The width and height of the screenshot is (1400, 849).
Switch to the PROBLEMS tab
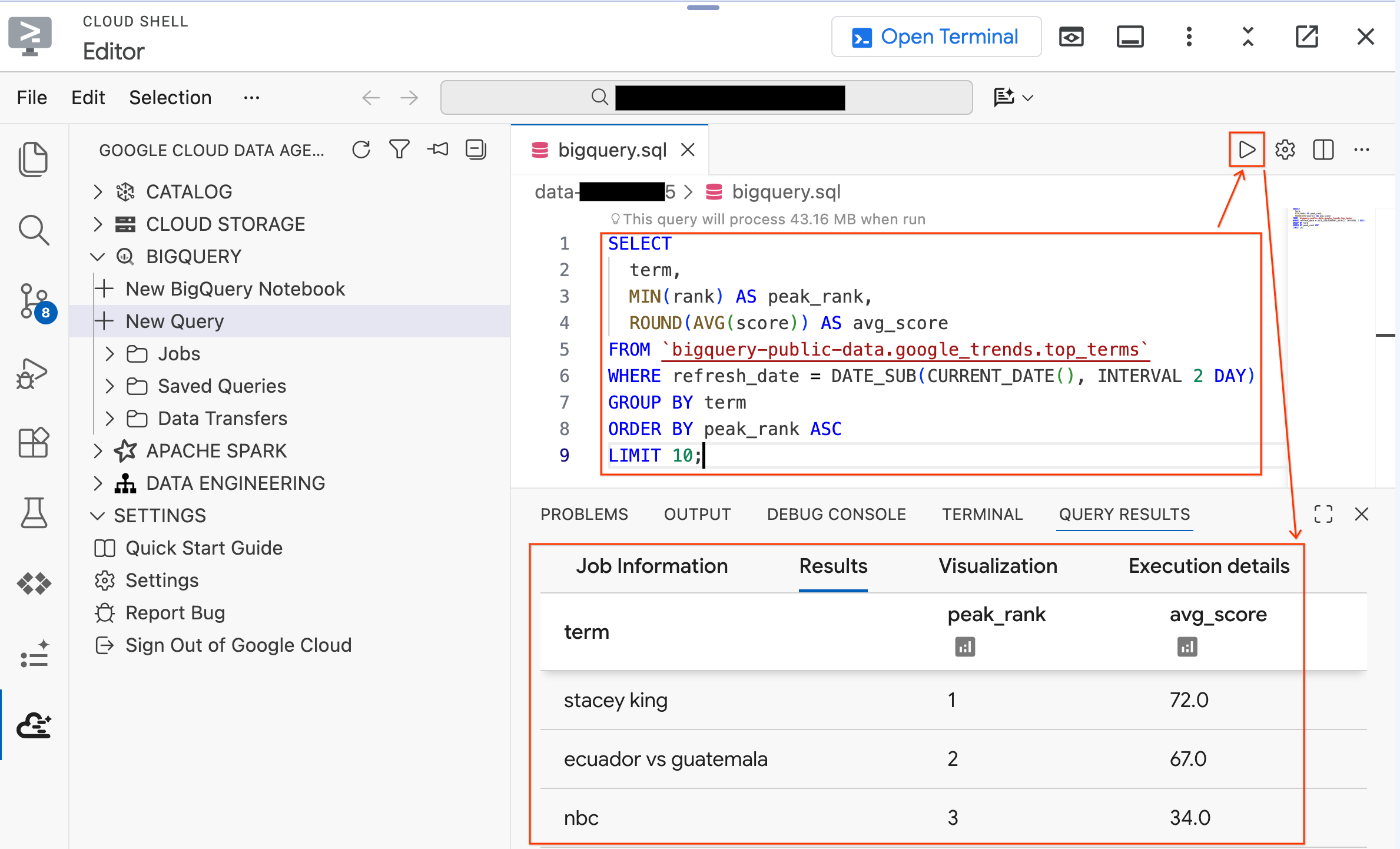click(584, 514)
